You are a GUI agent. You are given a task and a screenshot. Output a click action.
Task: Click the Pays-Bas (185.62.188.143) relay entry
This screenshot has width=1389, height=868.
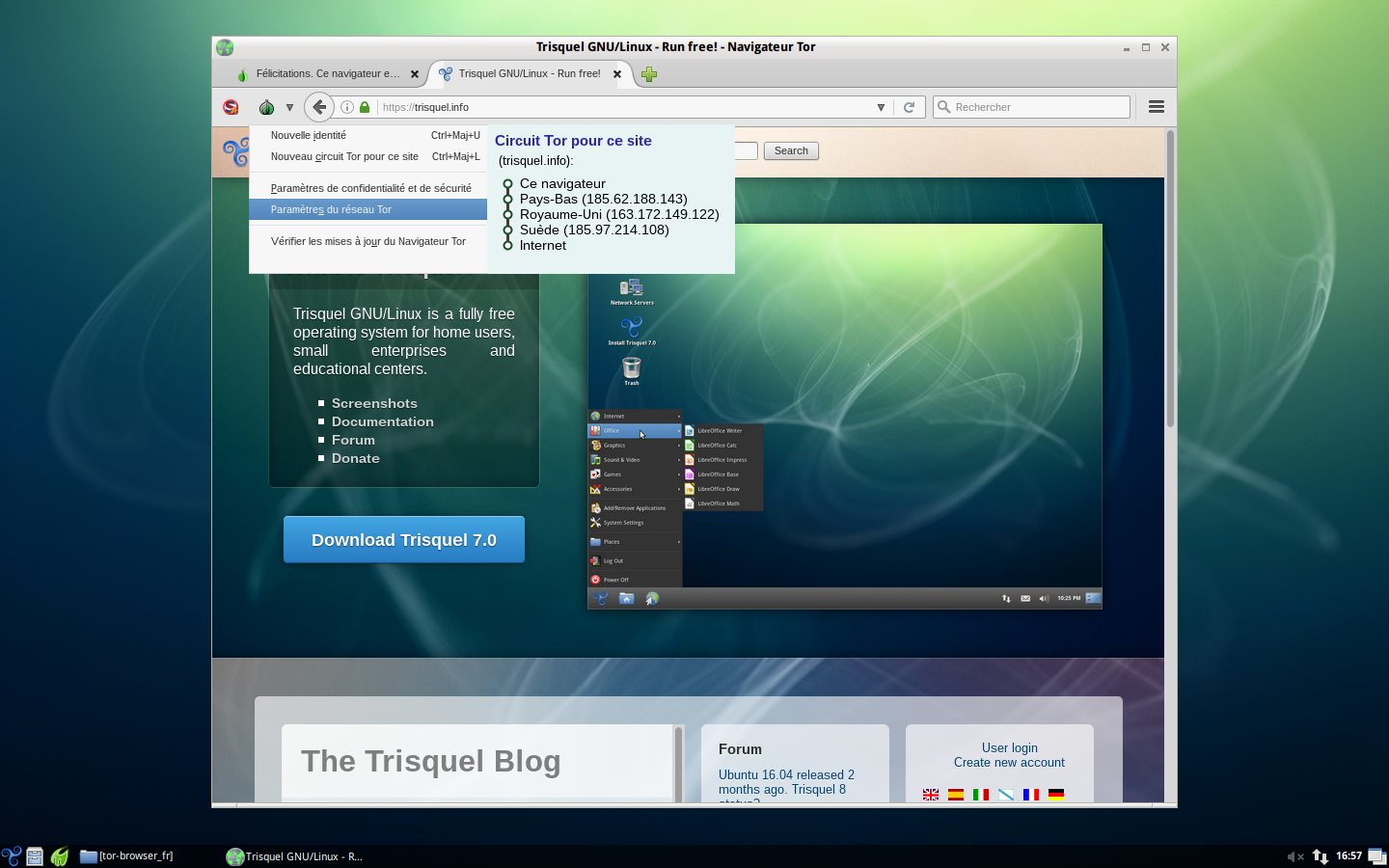point(603,199)
